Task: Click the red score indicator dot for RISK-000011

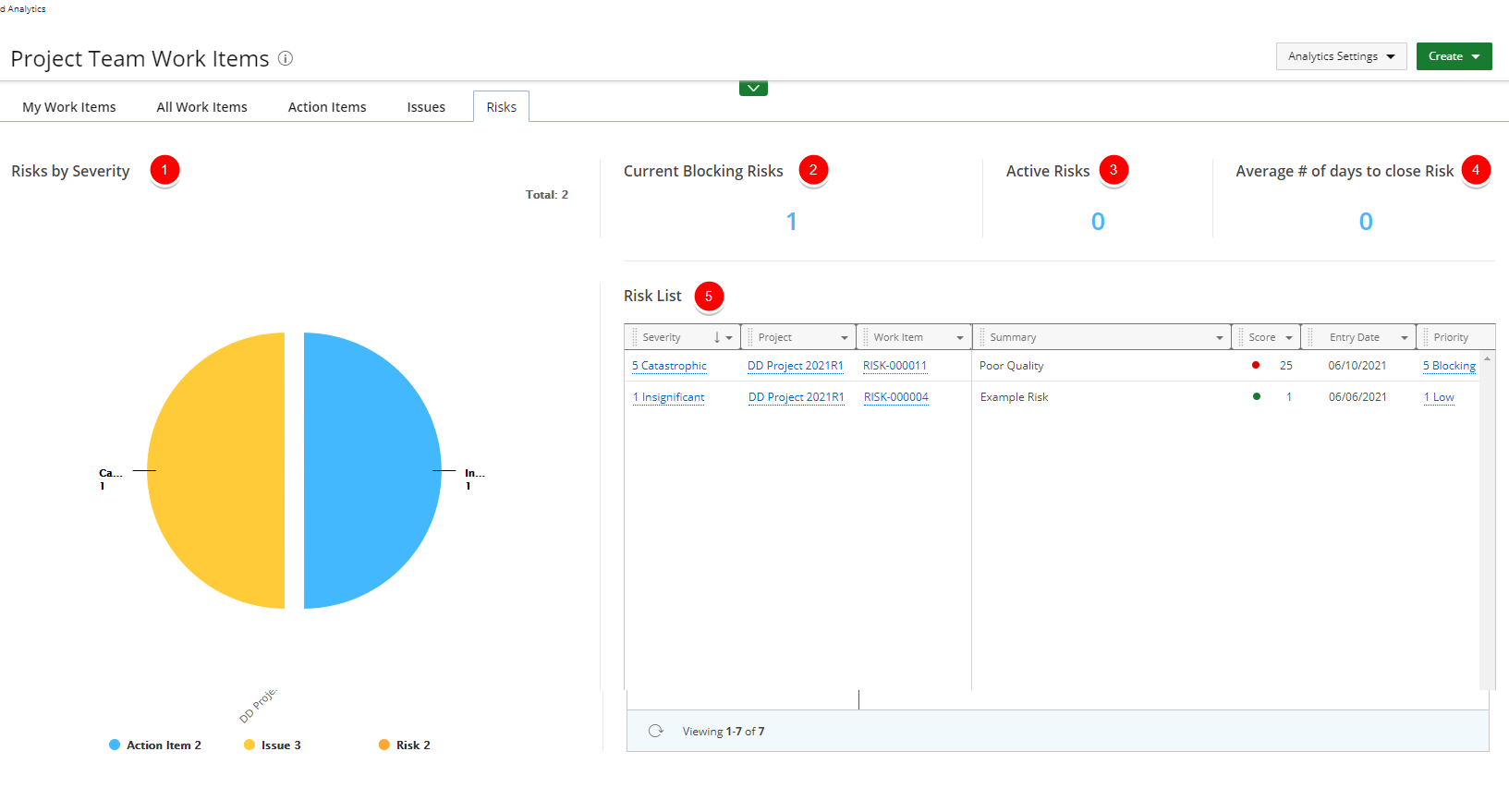Action: (1256, 365)
